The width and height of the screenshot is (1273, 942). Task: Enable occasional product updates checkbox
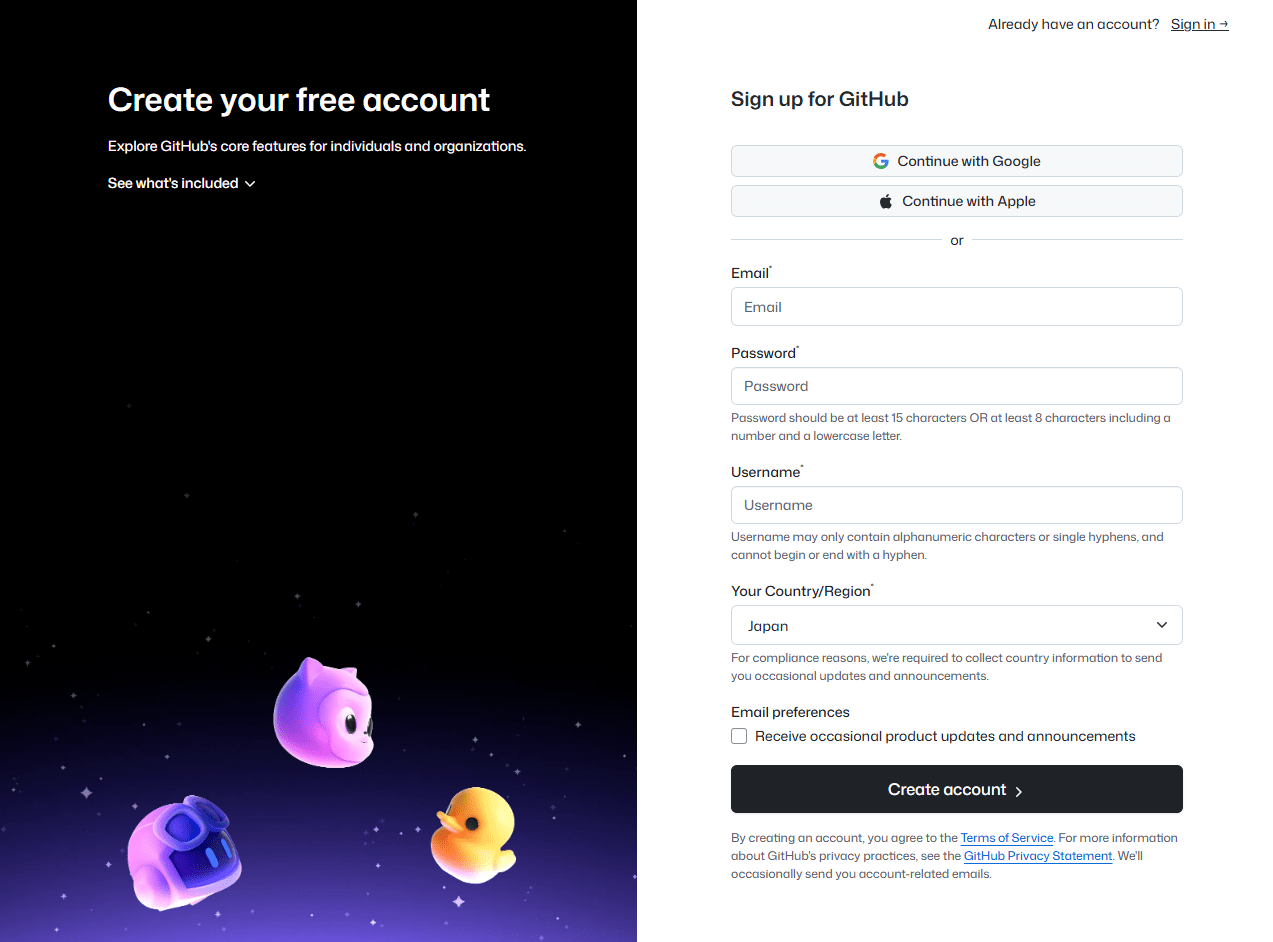[739, 737]
